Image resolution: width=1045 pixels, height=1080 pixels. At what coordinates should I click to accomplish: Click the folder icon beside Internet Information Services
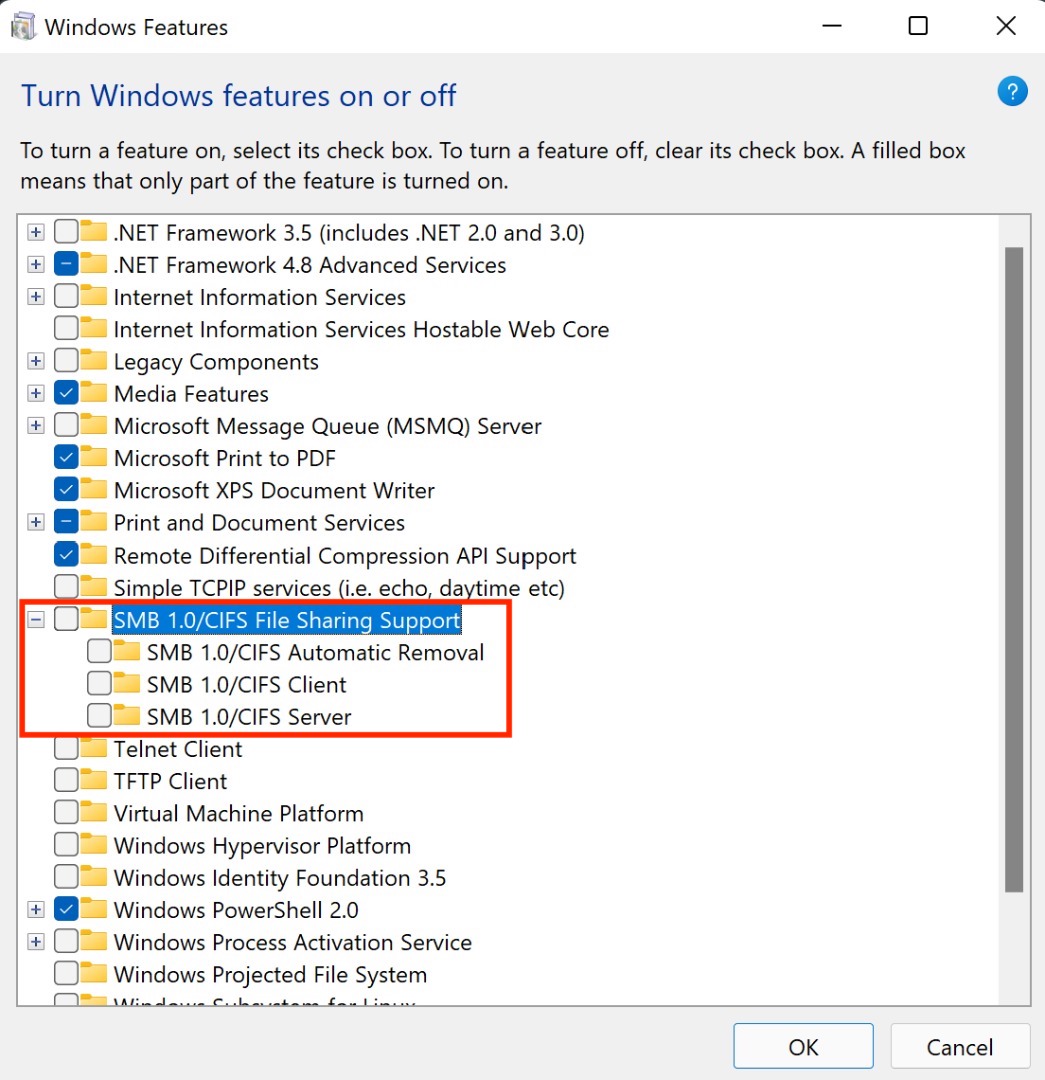[x=94, y=297]
